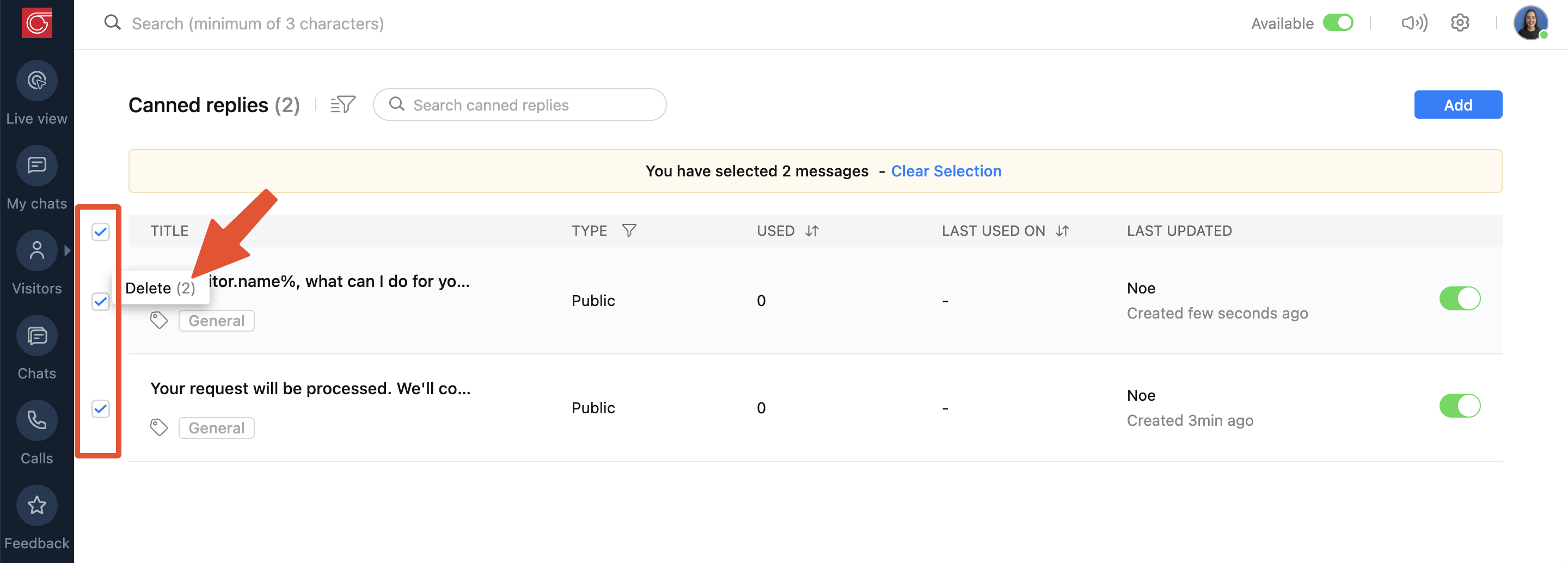Click the blue Add button
The image size is (1568, 563).
pyautogui.click(x=1457, y=105)
